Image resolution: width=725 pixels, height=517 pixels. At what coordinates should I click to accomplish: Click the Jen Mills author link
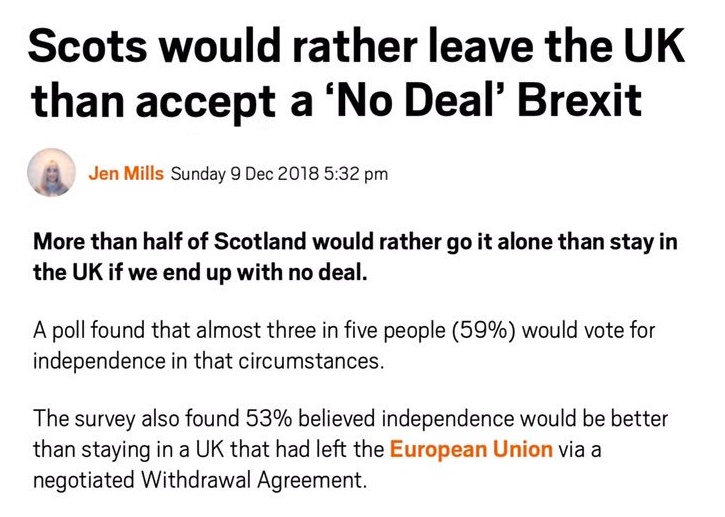126,173
